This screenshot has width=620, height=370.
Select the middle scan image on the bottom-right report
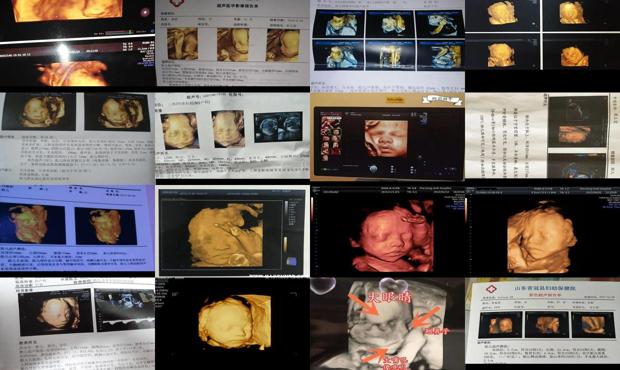(x=546, y=325)
